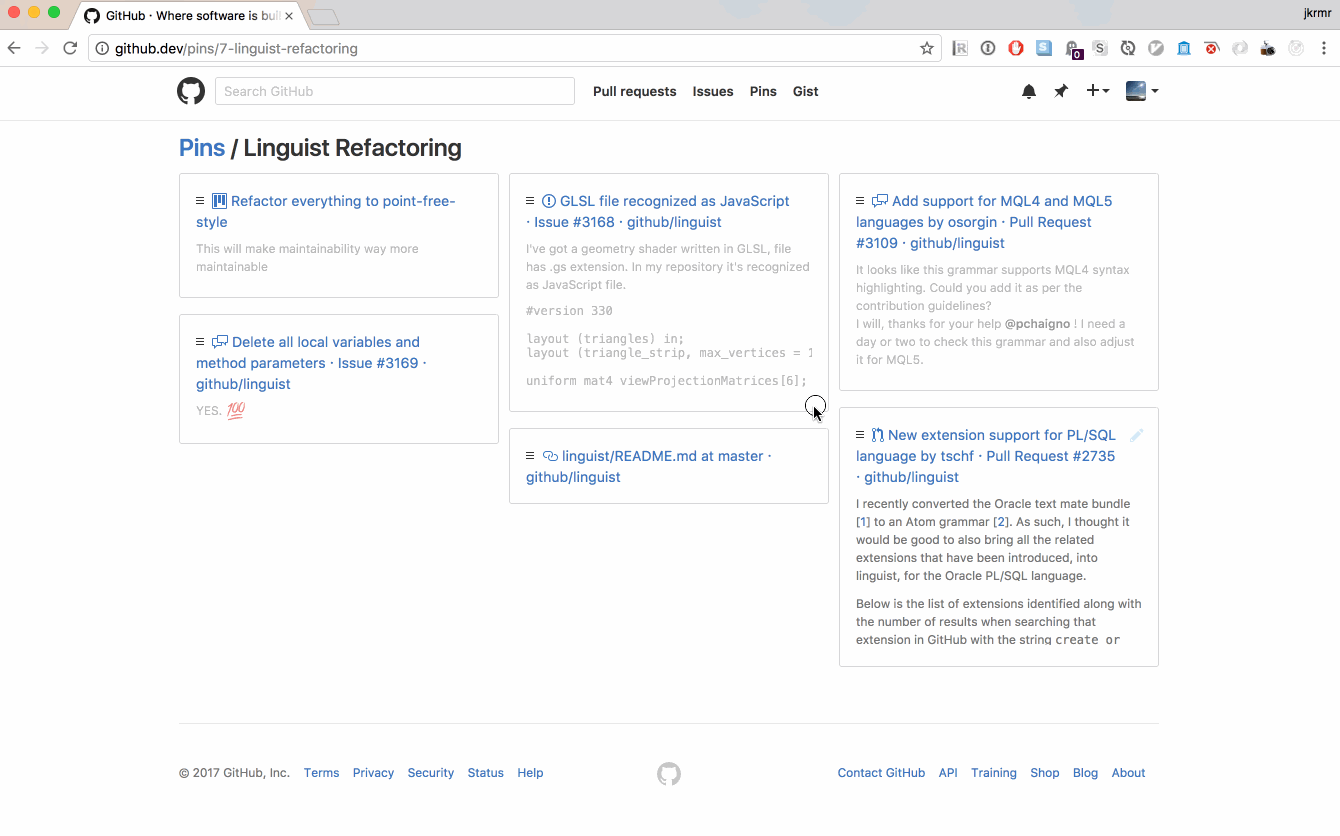Open the notifications bell
The height and width of the screenshot is (836, 1340).
point(1029,91)
